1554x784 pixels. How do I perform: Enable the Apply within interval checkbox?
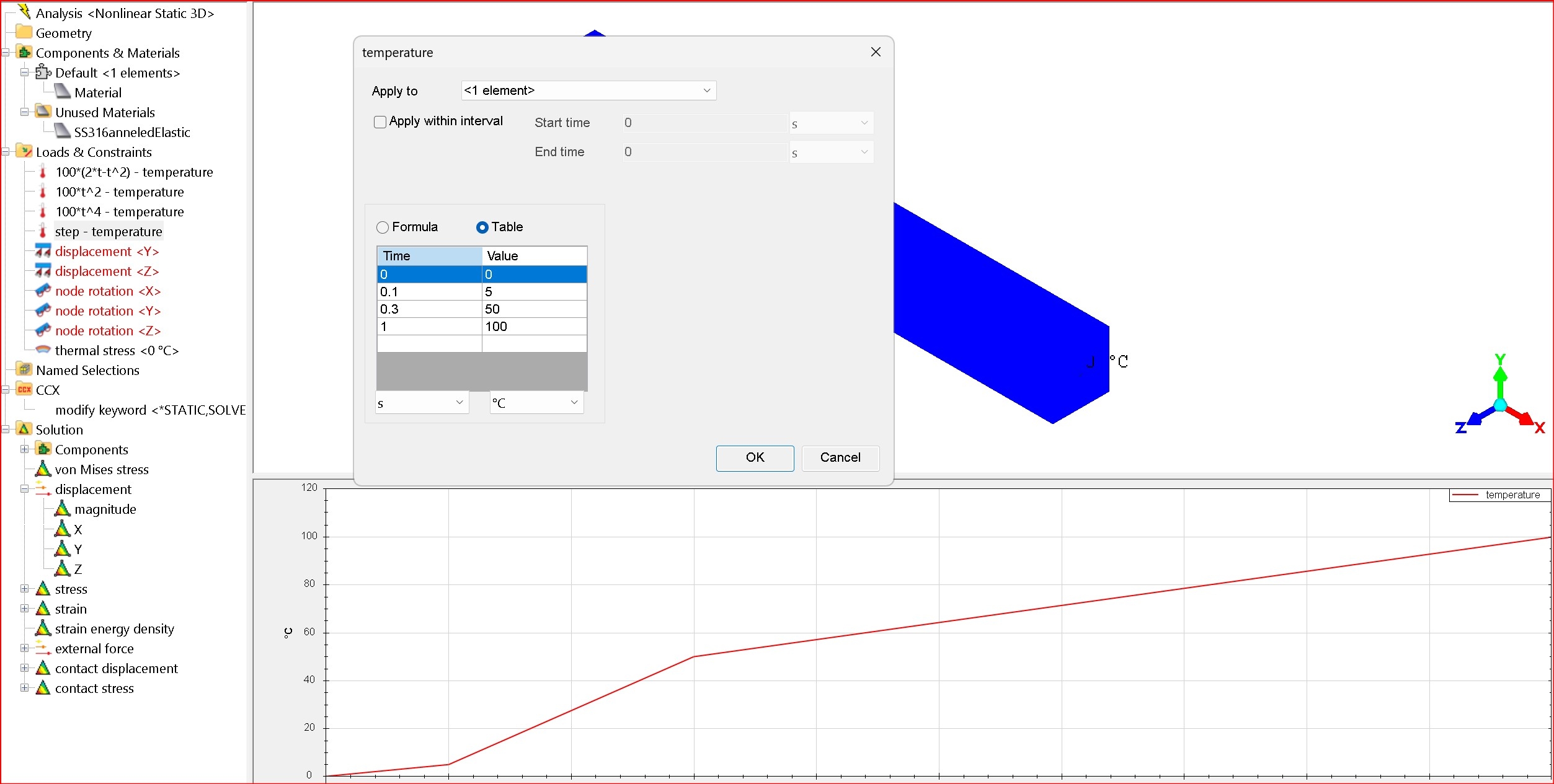coord(380,122)
